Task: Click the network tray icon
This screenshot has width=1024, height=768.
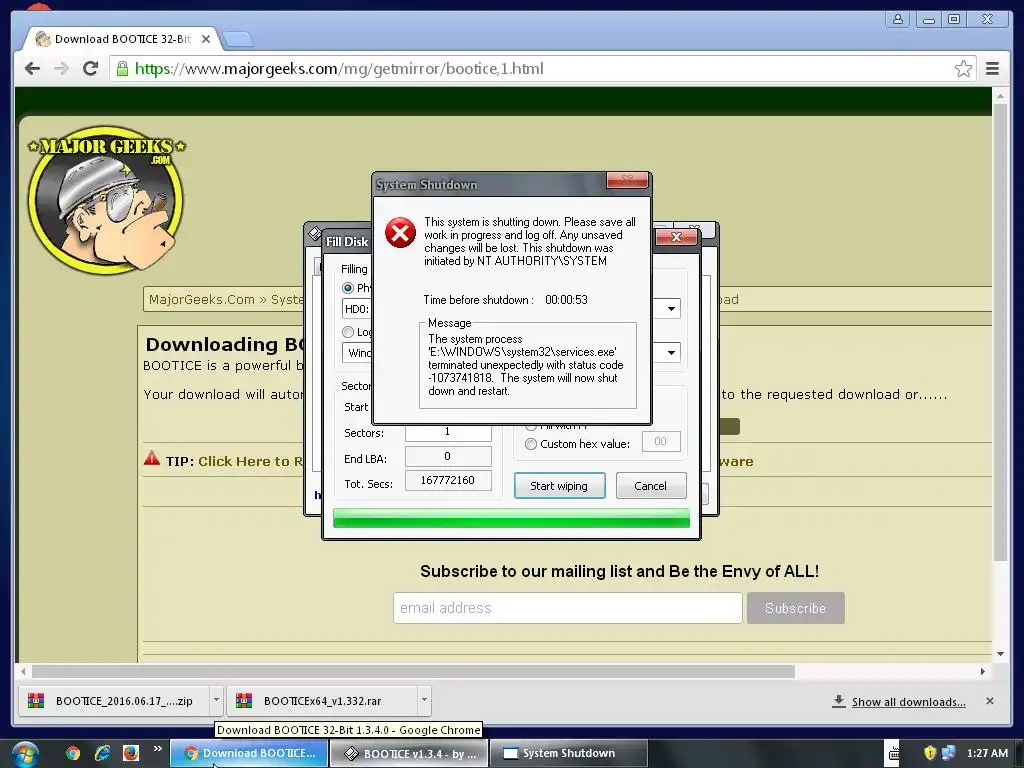Action: 949,753
